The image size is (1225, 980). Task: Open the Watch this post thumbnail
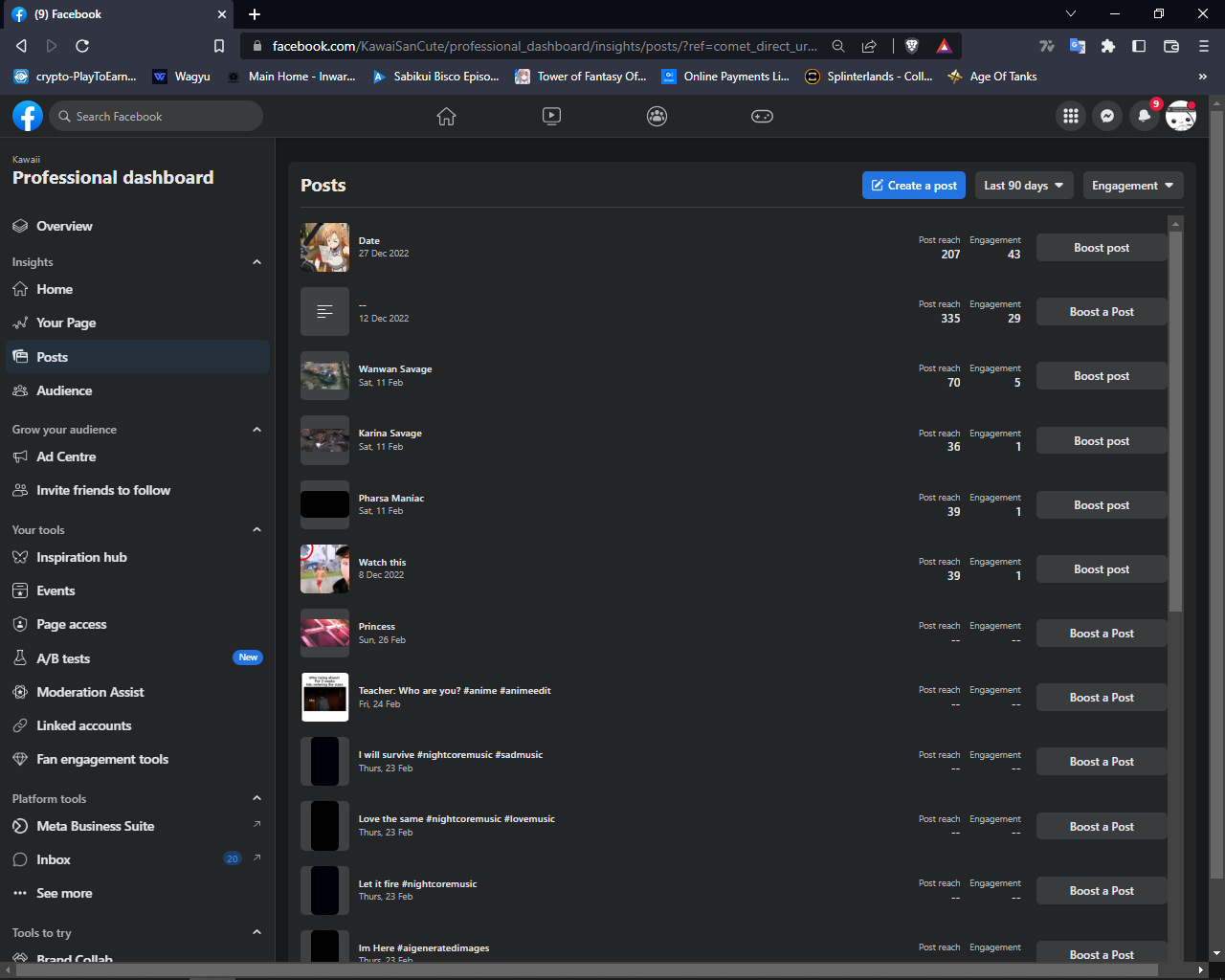pos(324,569)
